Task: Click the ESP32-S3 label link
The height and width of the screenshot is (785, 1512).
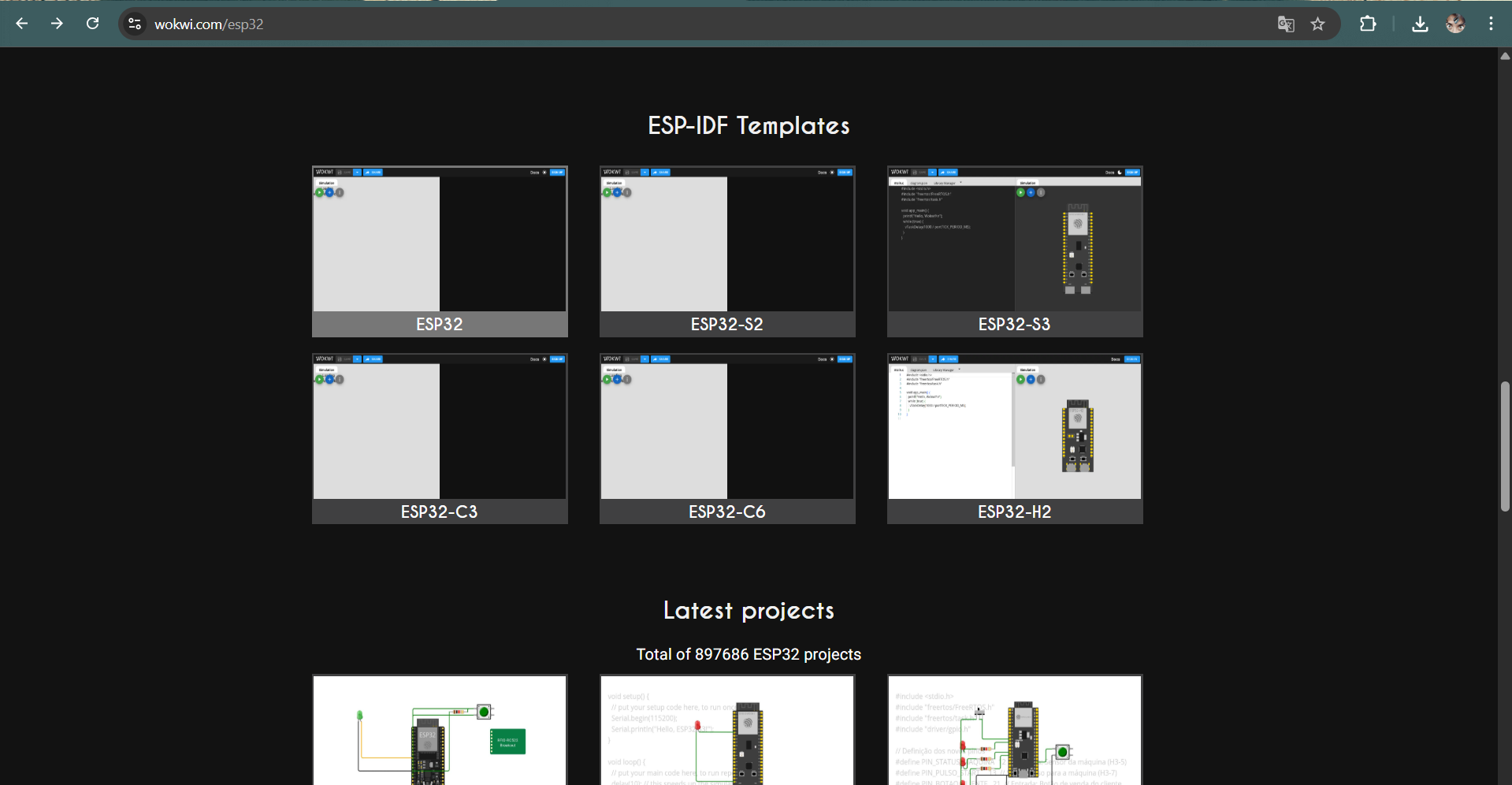Action: click(1015, 324)
